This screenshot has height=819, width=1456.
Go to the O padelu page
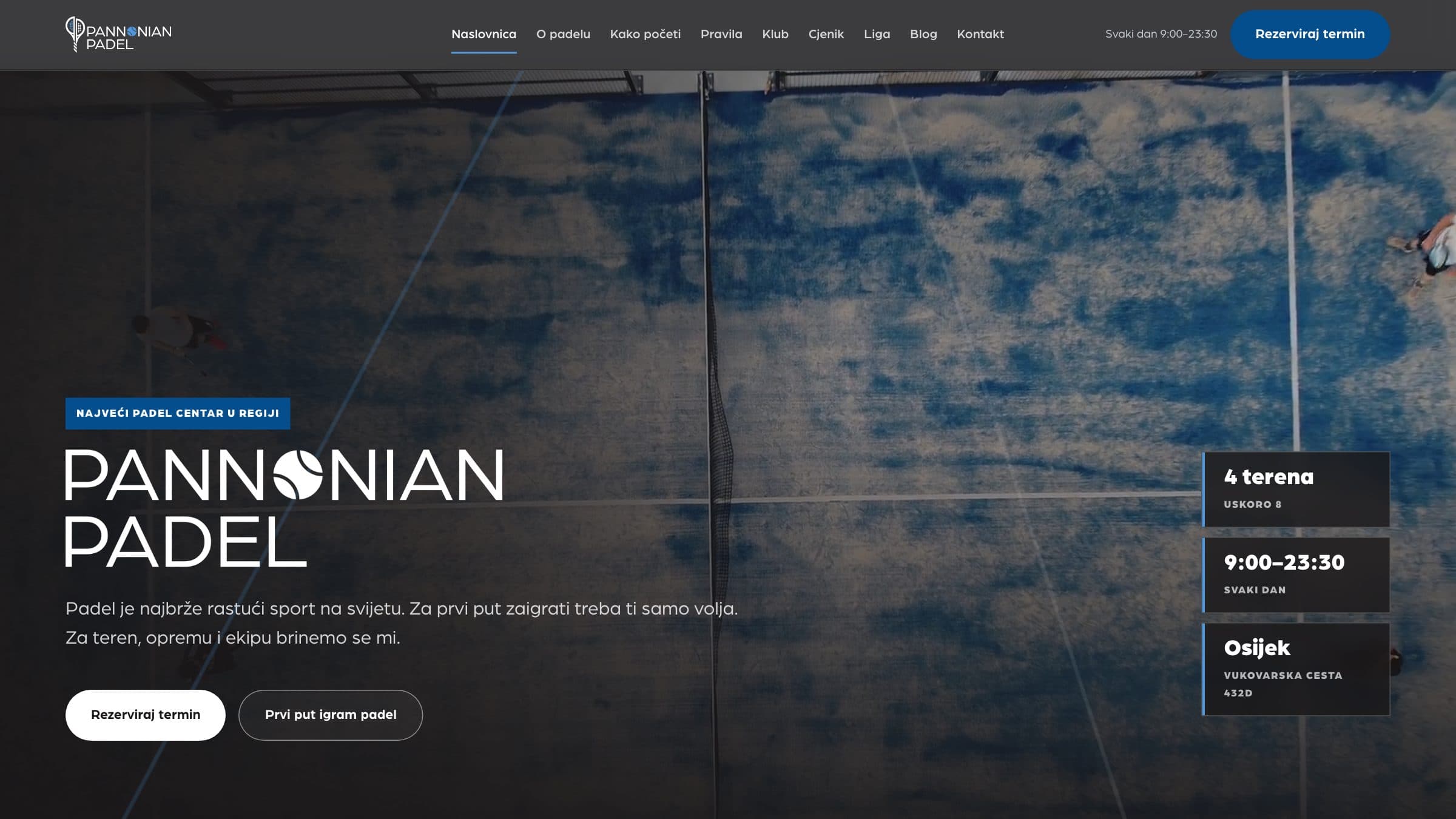pyautogui.click(x=563, y=34)
